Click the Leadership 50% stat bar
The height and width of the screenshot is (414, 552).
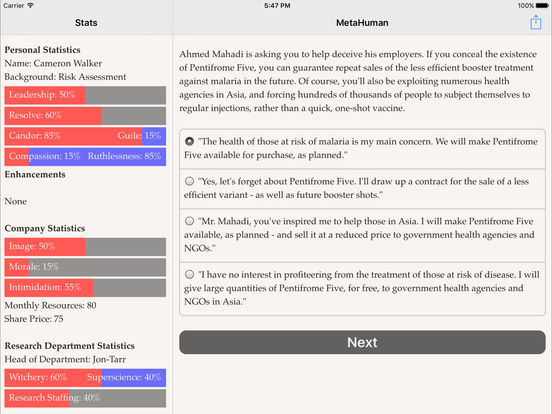(x=85, y=95)
